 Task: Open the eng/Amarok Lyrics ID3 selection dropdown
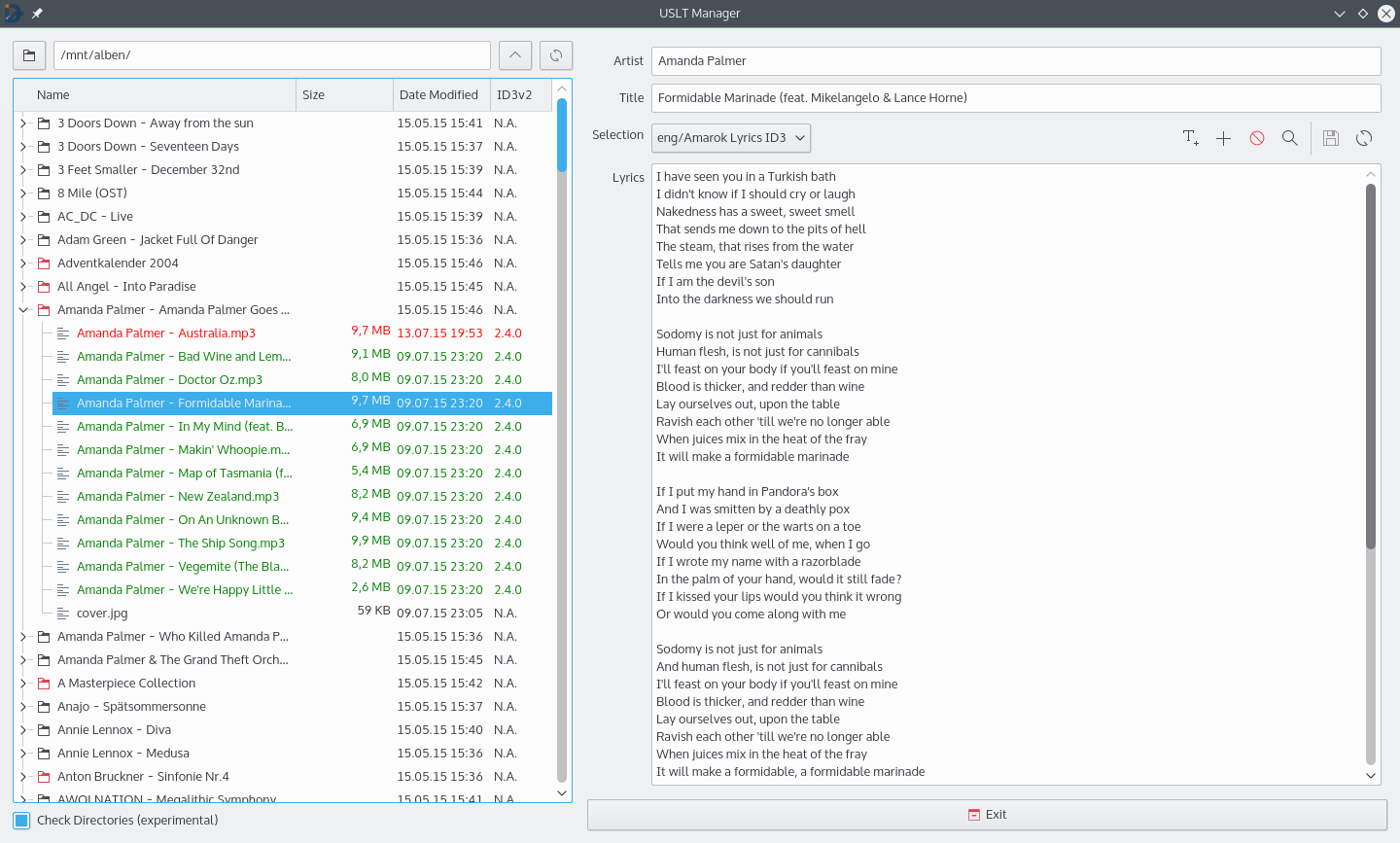click(731, 138)
